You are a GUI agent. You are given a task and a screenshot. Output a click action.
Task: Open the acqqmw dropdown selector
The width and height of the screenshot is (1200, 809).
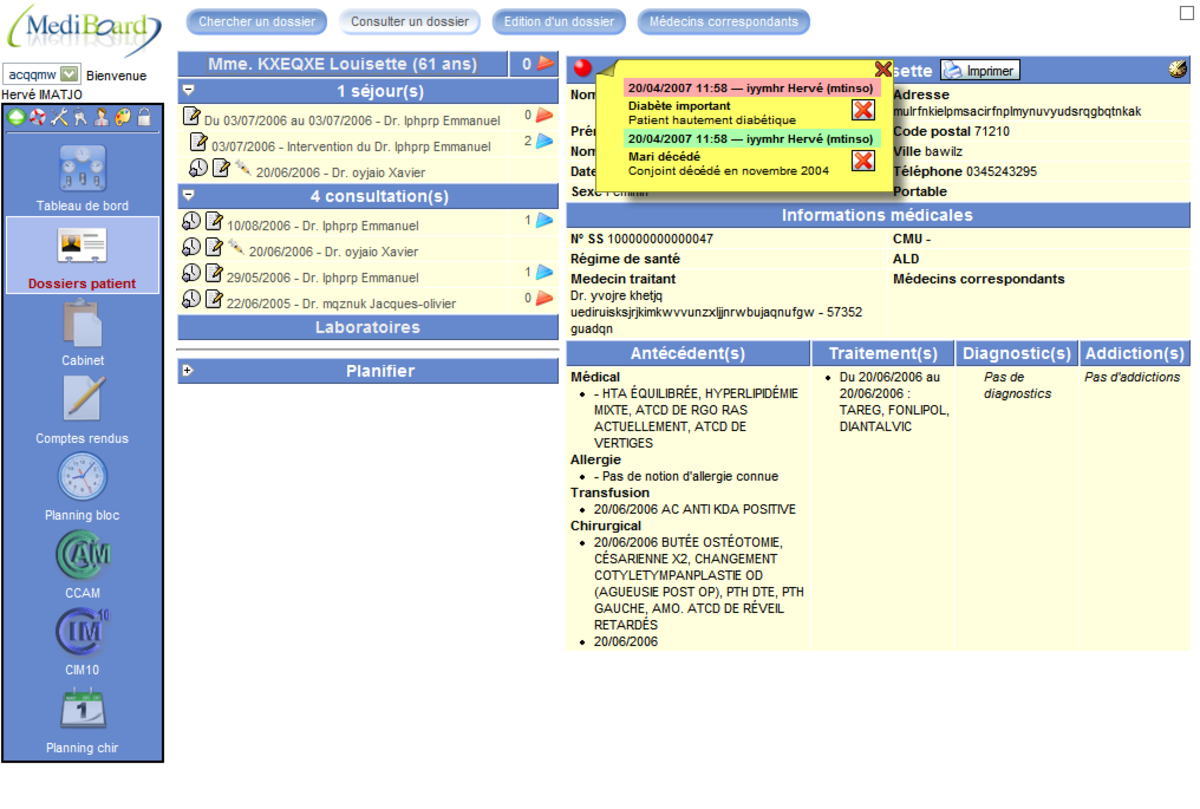point(42,74)
